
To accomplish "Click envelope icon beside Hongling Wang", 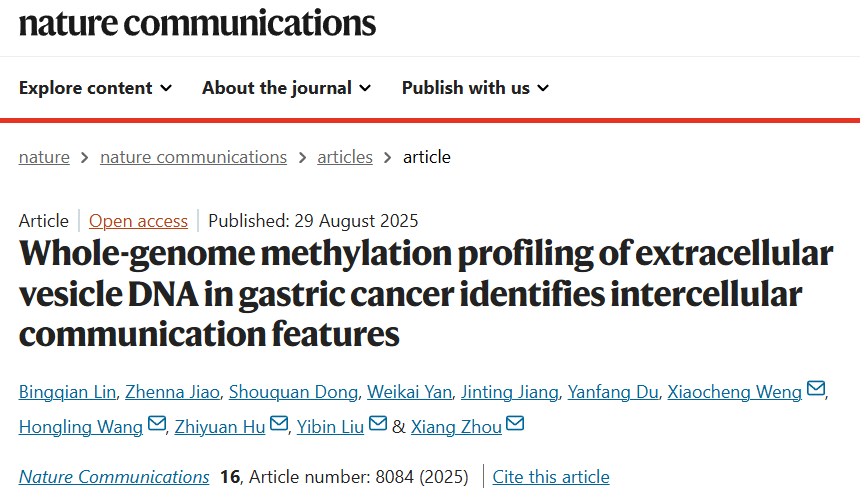I will 157,425.
